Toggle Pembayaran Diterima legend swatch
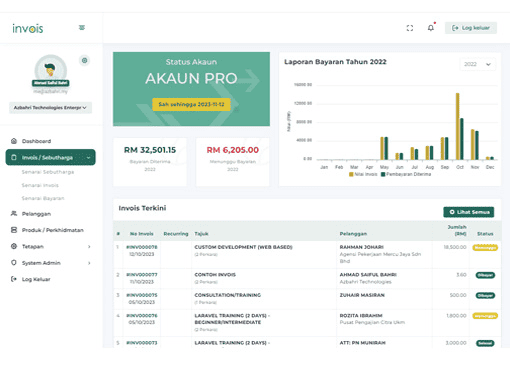This screenshot has width=510, height=380. point(383,174)
